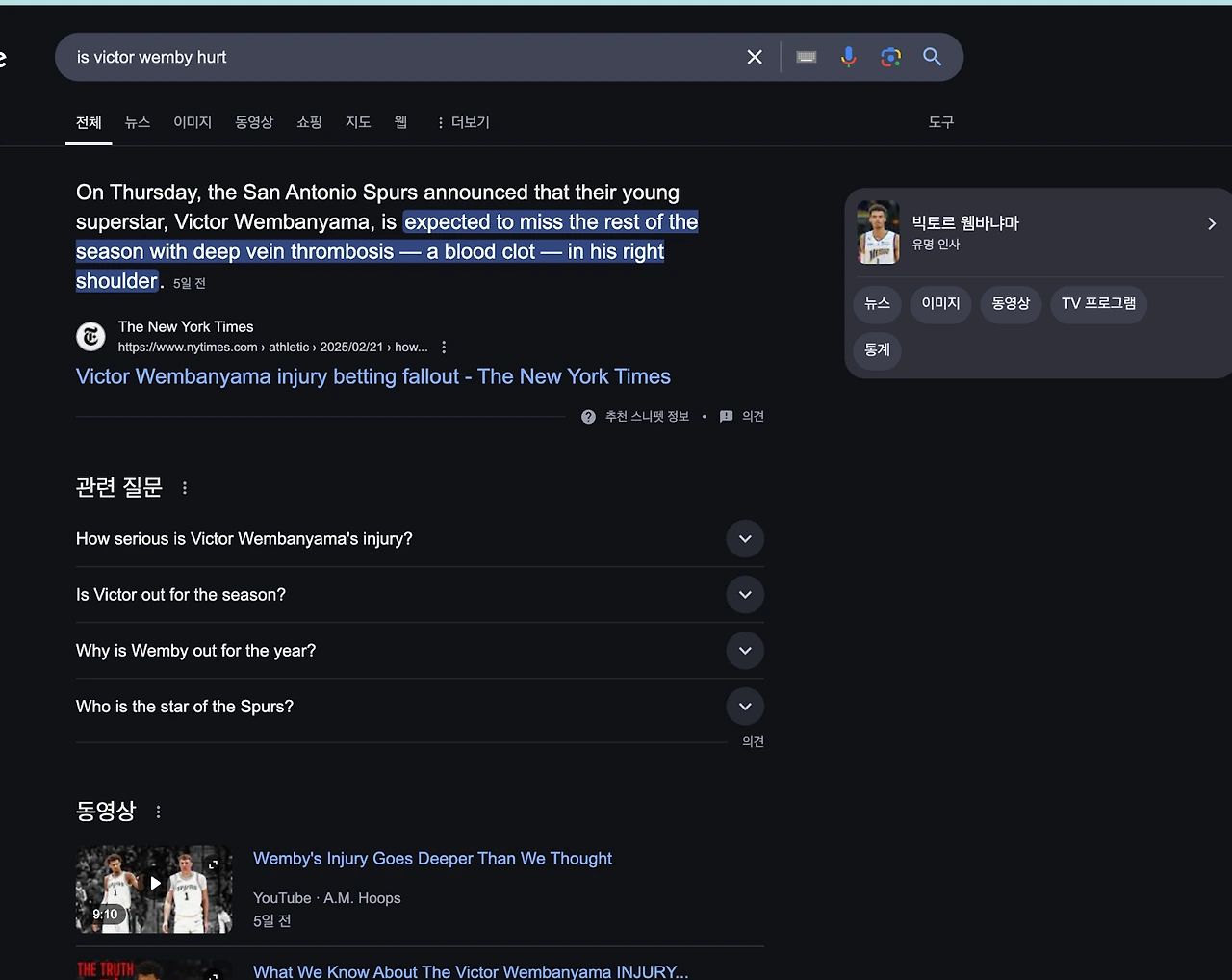This screenshot has width=1232, height=980.
Task: Click the 추천 스니펫 정보 help icon
Action: coord(588,417)
